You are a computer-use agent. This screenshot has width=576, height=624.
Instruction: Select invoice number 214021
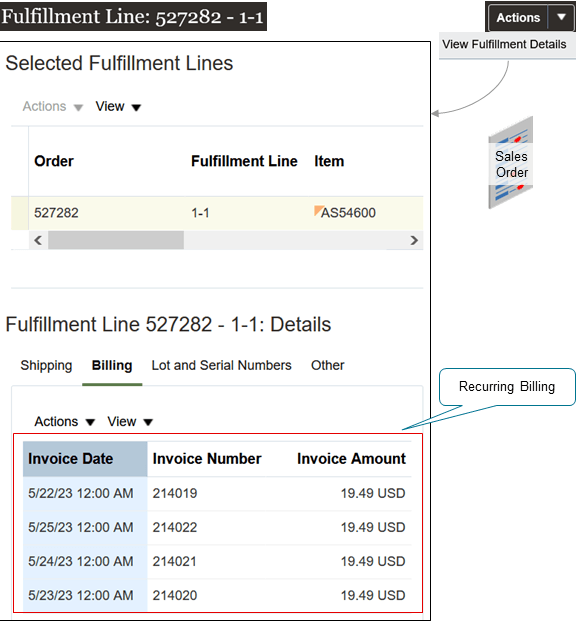tap(174, 562)
